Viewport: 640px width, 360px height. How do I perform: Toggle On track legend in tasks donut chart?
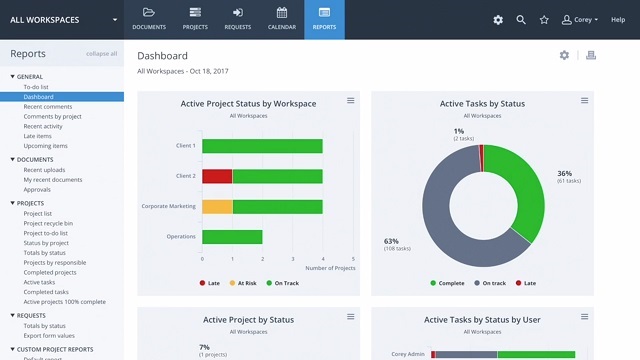pos(490,283)
